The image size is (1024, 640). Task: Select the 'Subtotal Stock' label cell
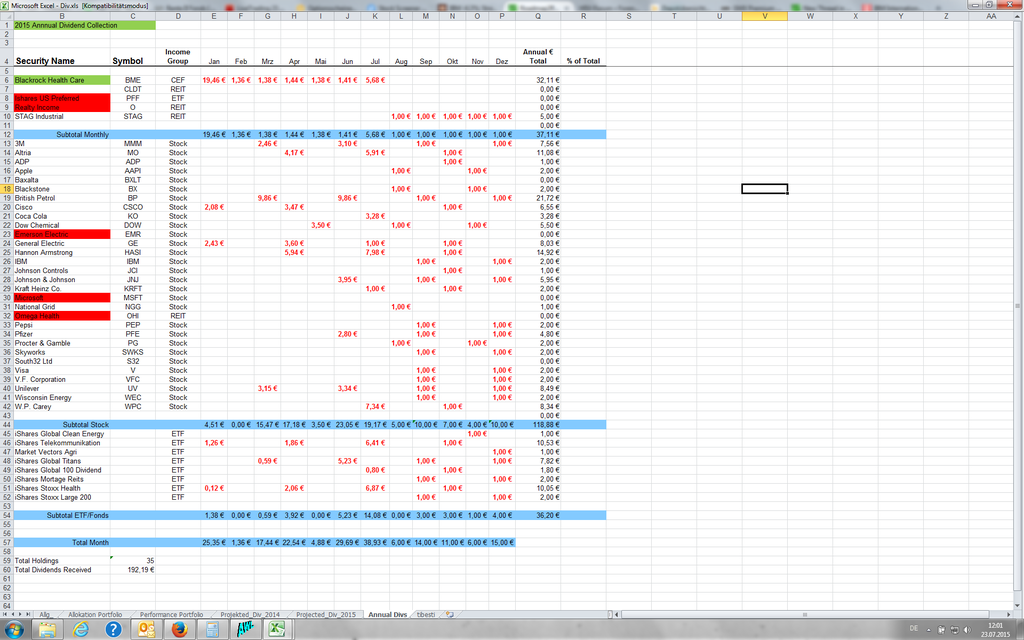62,424
